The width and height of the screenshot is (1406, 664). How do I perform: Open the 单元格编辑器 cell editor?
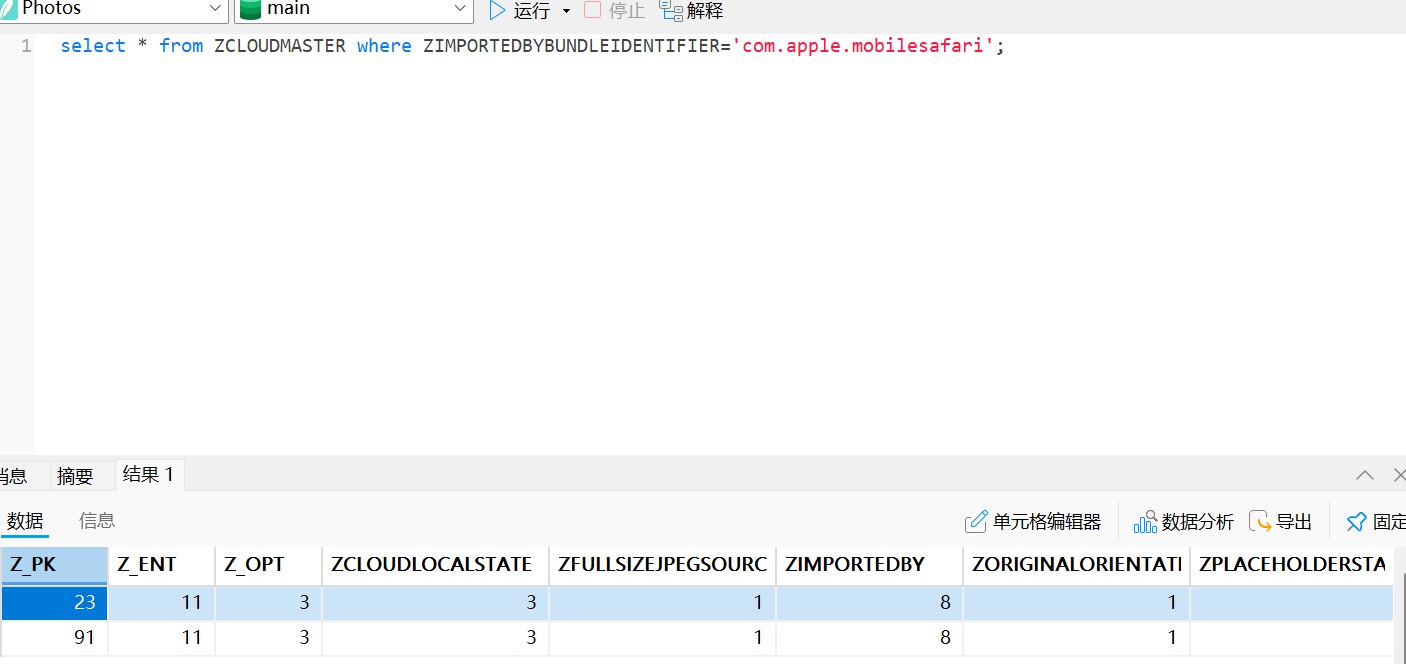click(x=1033, y=522)
